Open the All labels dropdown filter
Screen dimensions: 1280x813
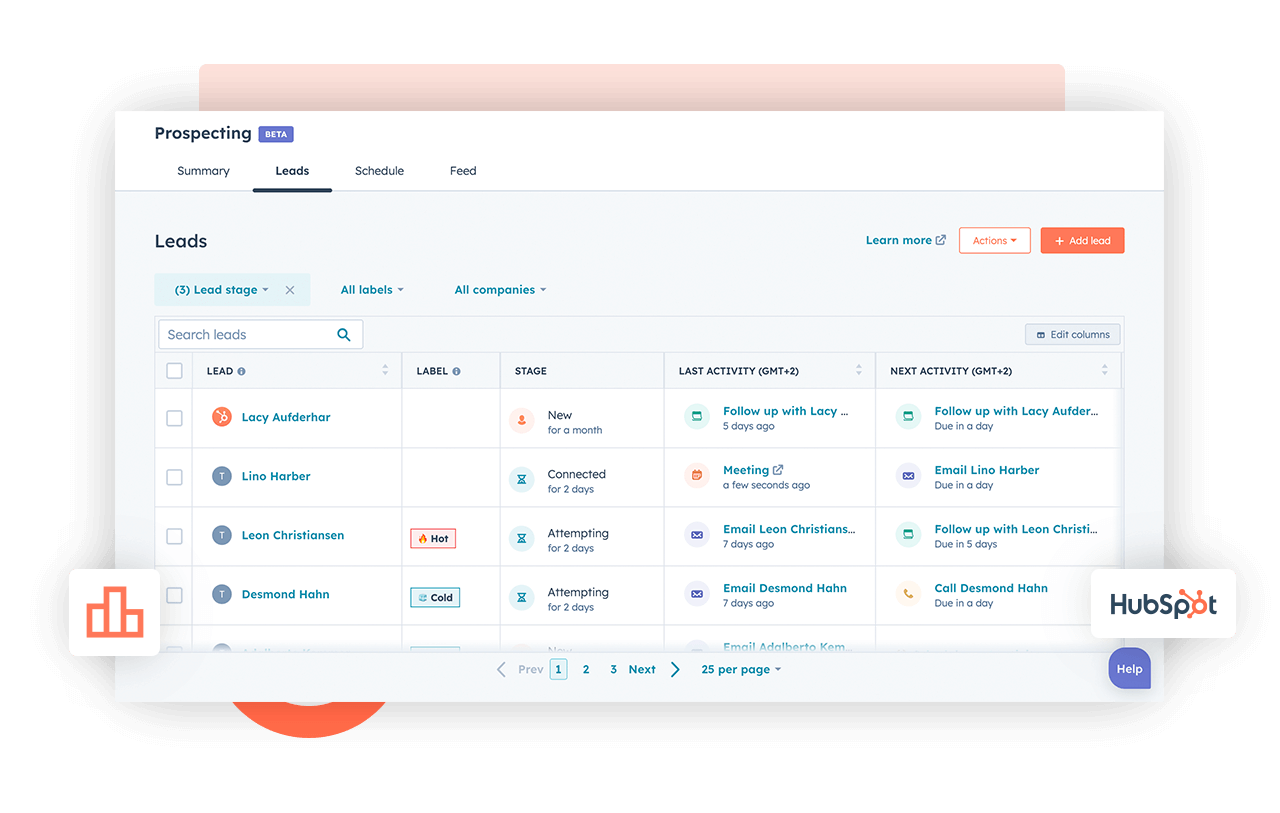coord(372,290)
